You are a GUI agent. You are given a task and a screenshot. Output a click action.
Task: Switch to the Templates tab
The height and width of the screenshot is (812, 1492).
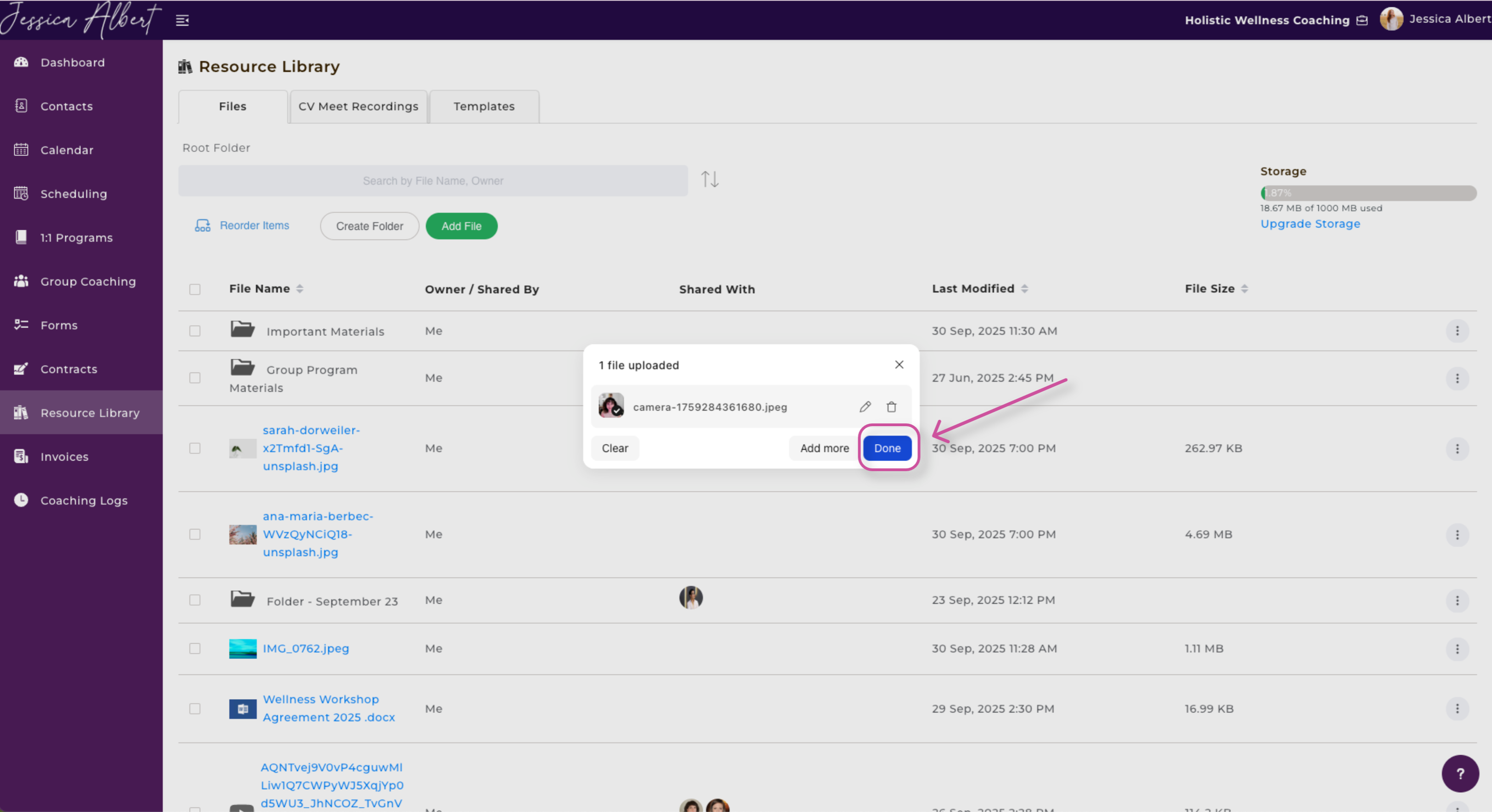[x=484, y=106]
